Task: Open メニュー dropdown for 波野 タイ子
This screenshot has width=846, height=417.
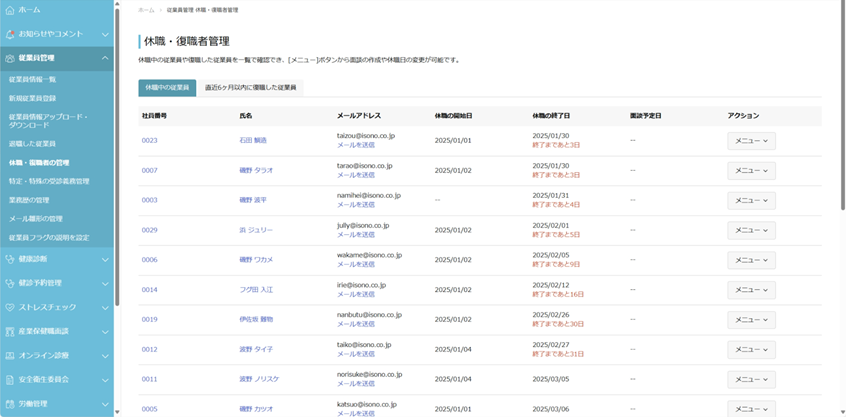Action: click(751, 350)
